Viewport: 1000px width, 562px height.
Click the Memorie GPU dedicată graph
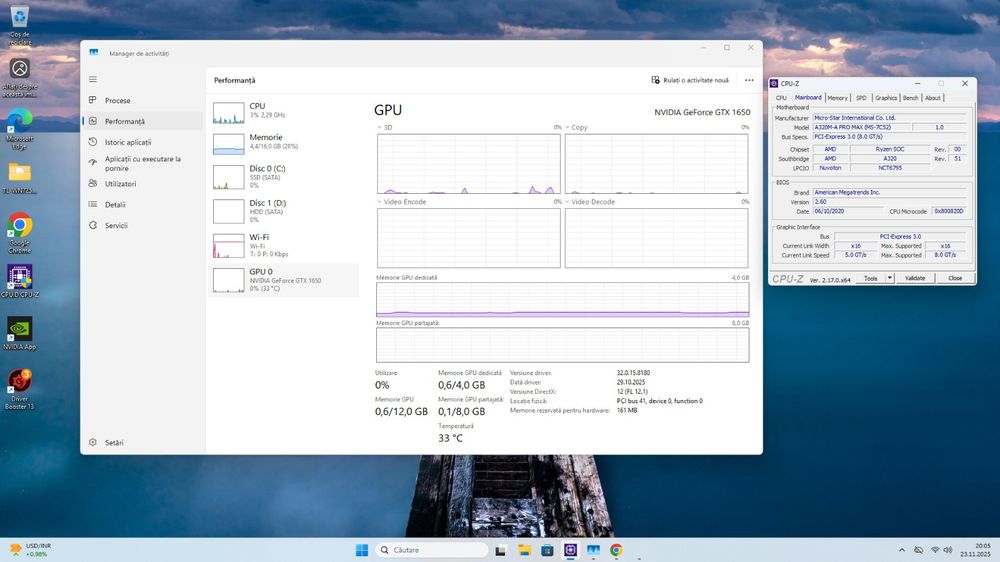click(x=562, y=300)
